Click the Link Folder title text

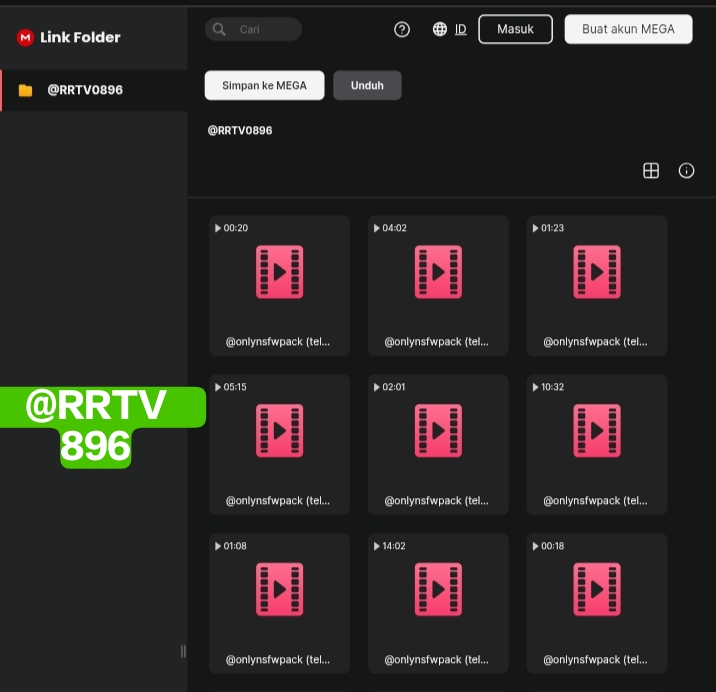pos(80,37)
